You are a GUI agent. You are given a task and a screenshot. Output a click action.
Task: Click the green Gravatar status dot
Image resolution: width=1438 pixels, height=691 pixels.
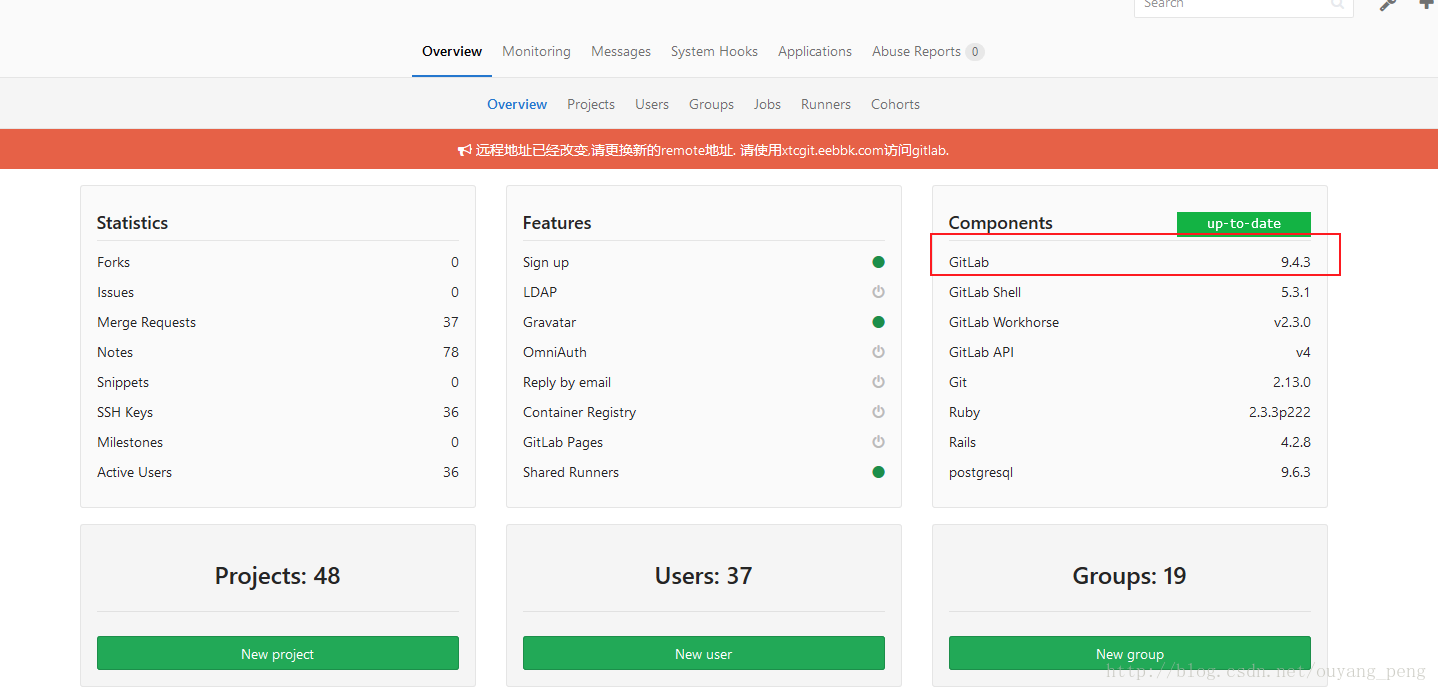pyautogui.click(x=878, y=322)
